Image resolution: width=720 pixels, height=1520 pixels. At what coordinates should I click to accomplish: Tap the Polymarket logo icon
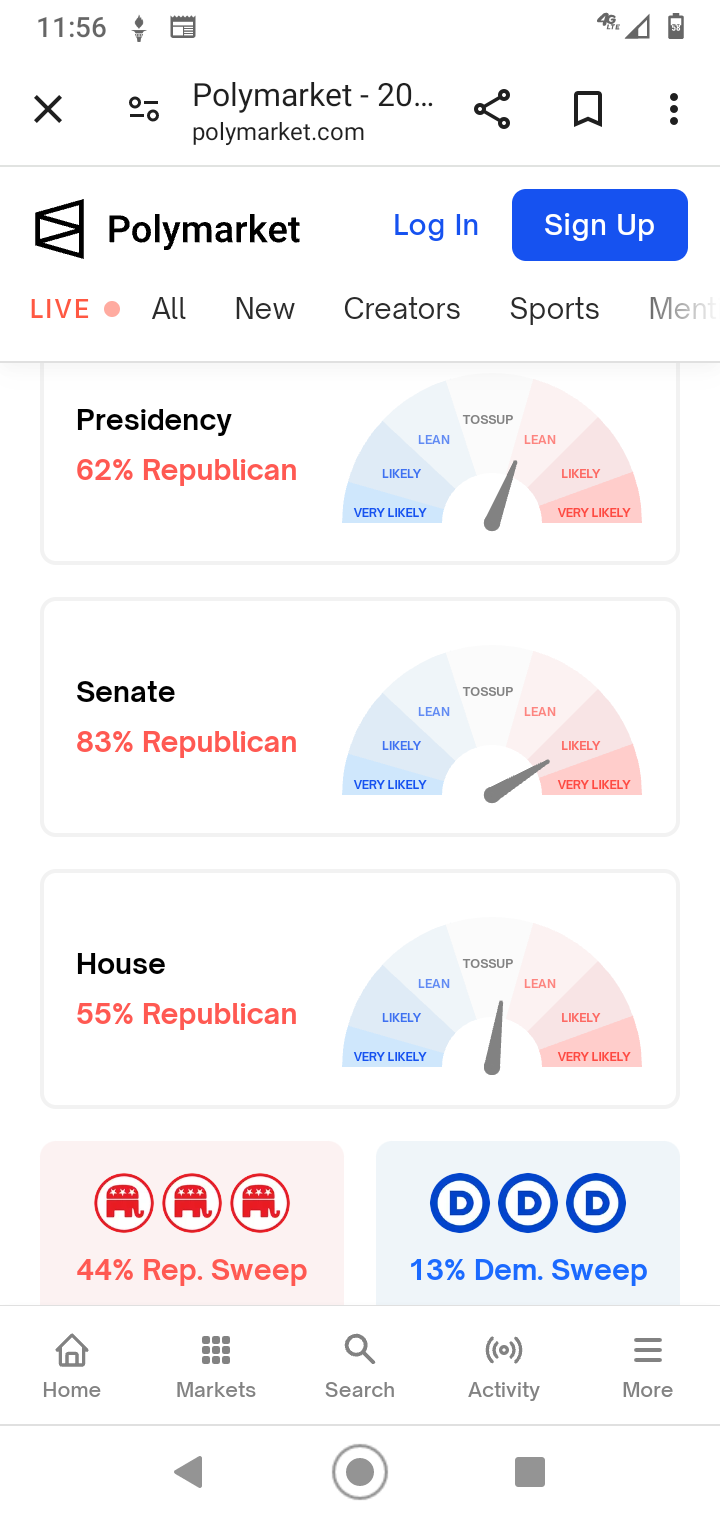pos(60,229)
